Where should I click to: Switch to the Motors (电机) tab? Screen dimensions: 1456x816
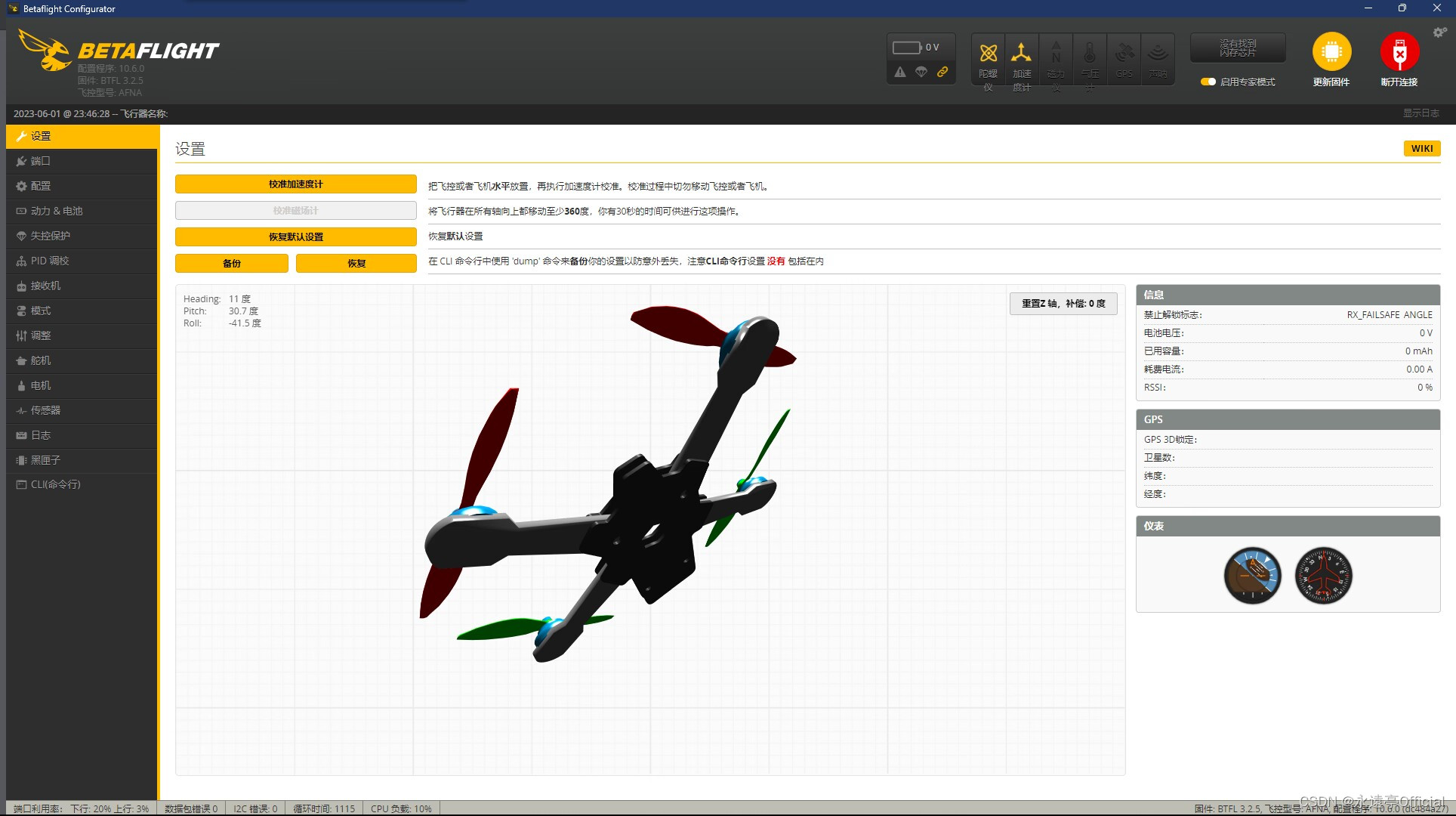(x=41, y=385)
